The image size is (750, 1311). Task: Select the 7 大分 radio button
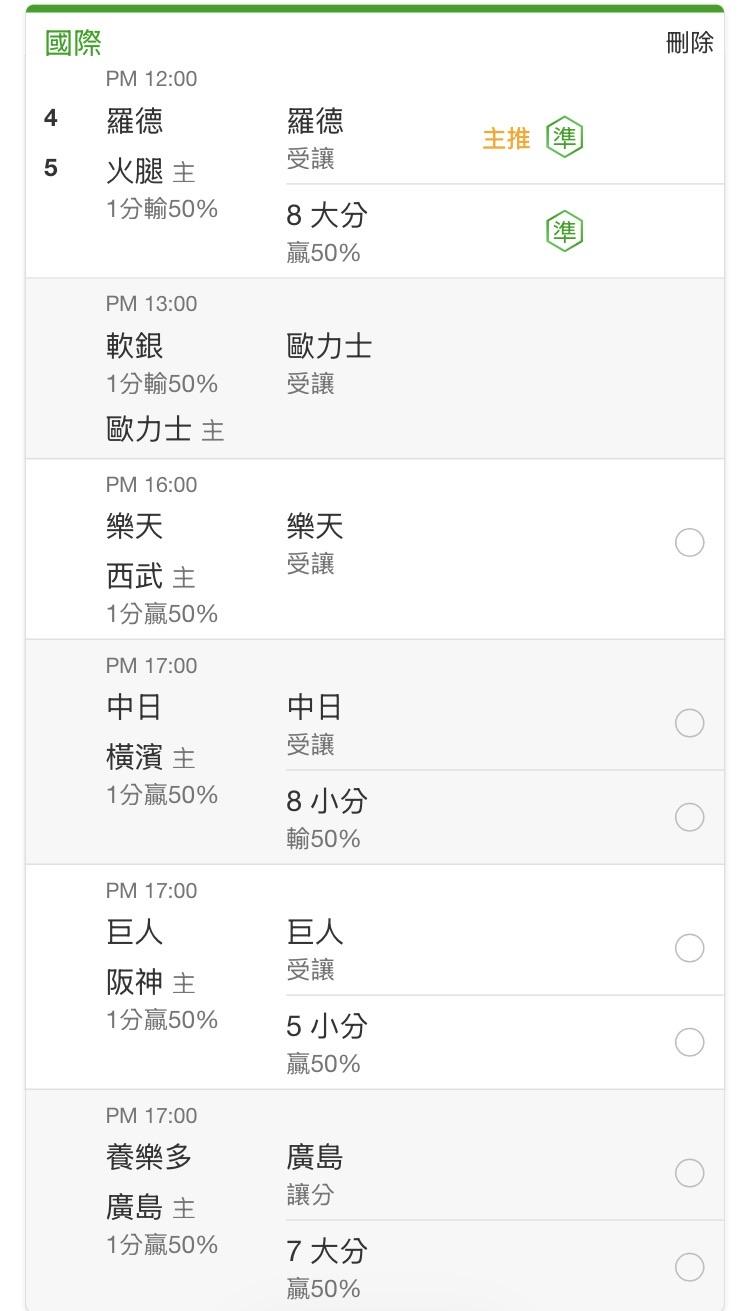pos(689,1267)
